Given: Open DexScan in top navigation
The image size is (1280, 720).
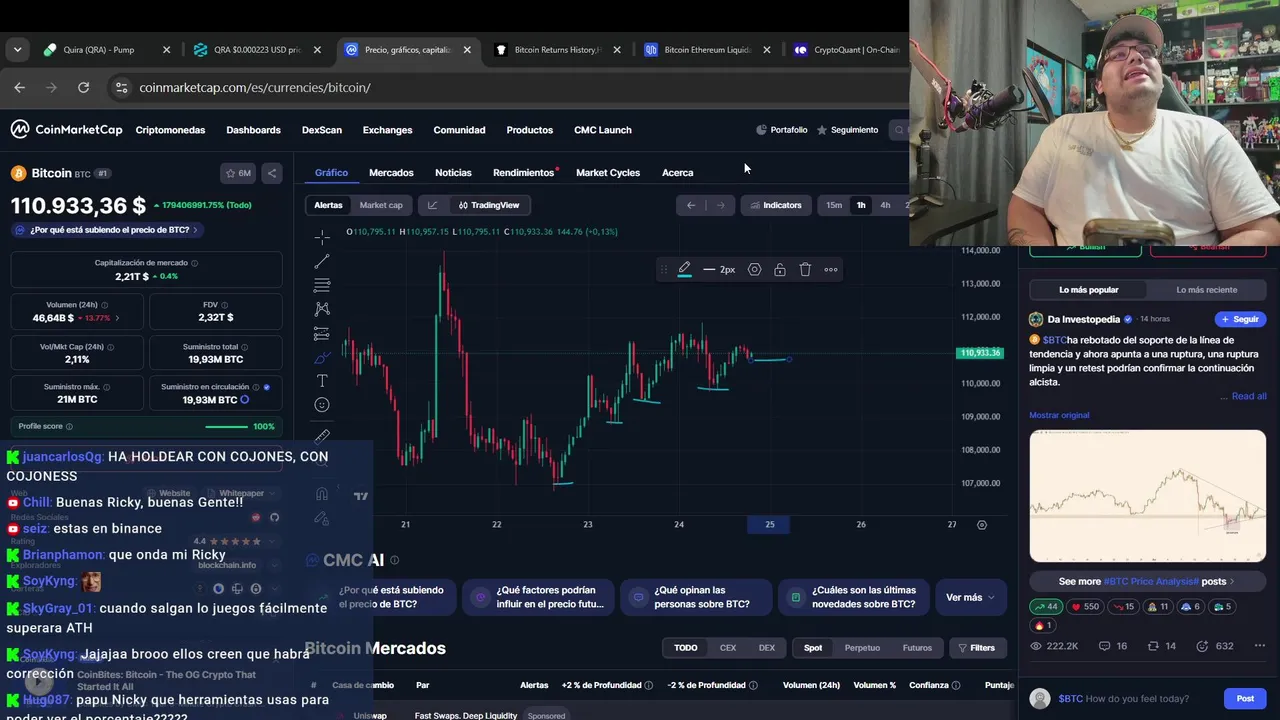Looking at the screenshot, I should point(322,130).
